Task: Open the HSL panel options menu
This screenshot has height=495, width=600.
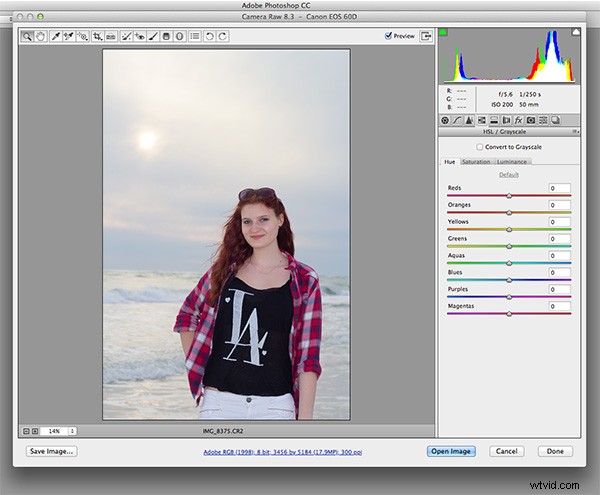Action: [576, 131]
